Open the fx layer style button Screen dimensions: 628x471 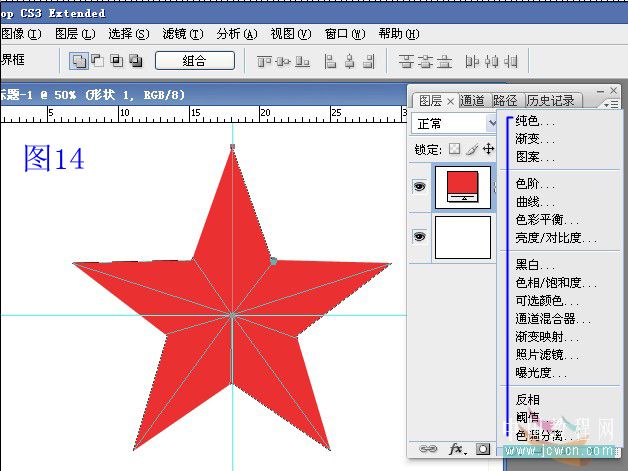[x=457, y=449]
